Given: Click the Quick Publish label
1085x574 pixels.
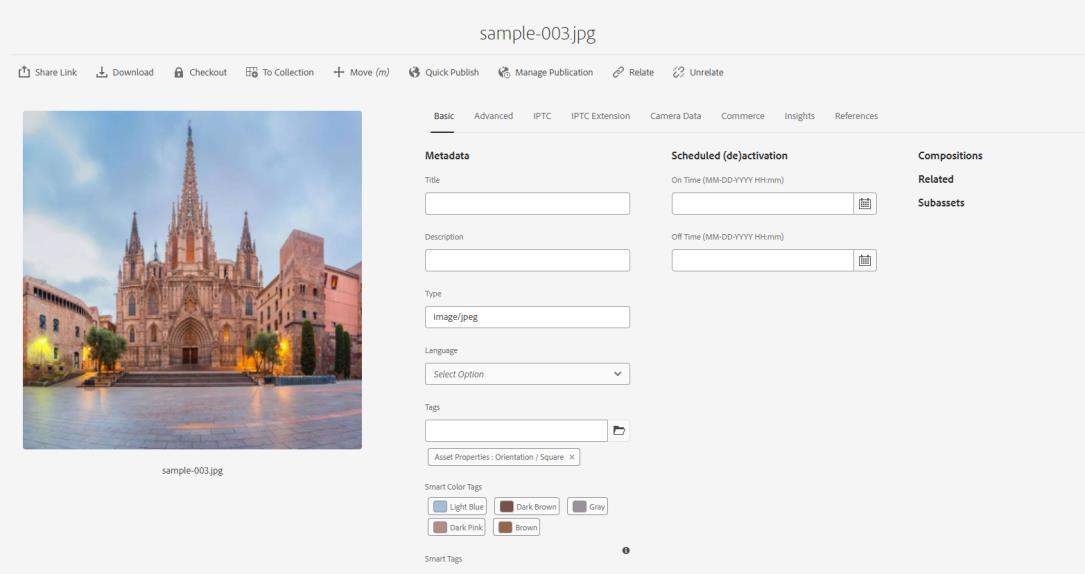Looking at the screenshot, I should click(x=452, y=72).
